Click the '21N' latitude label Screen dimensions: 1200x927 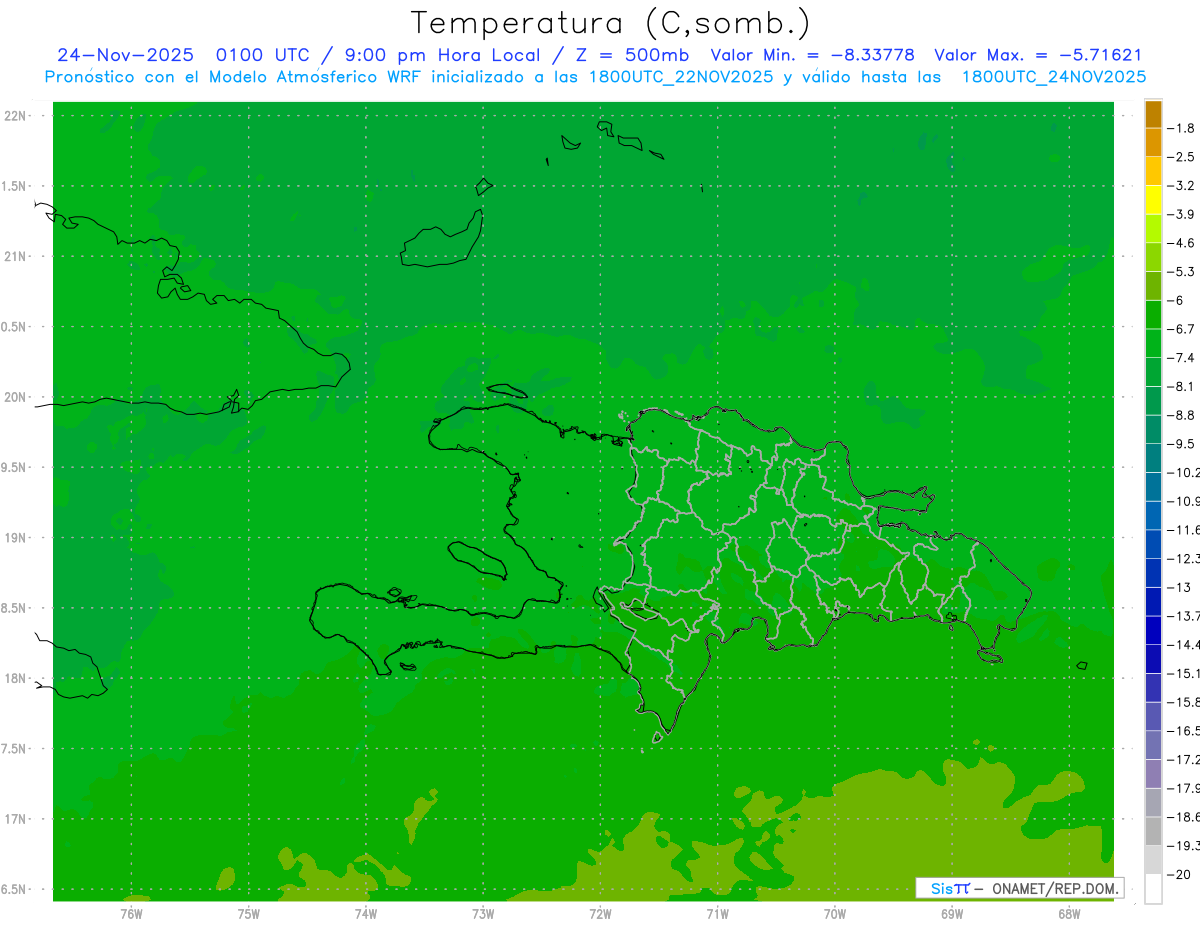(x=16, y=257)
